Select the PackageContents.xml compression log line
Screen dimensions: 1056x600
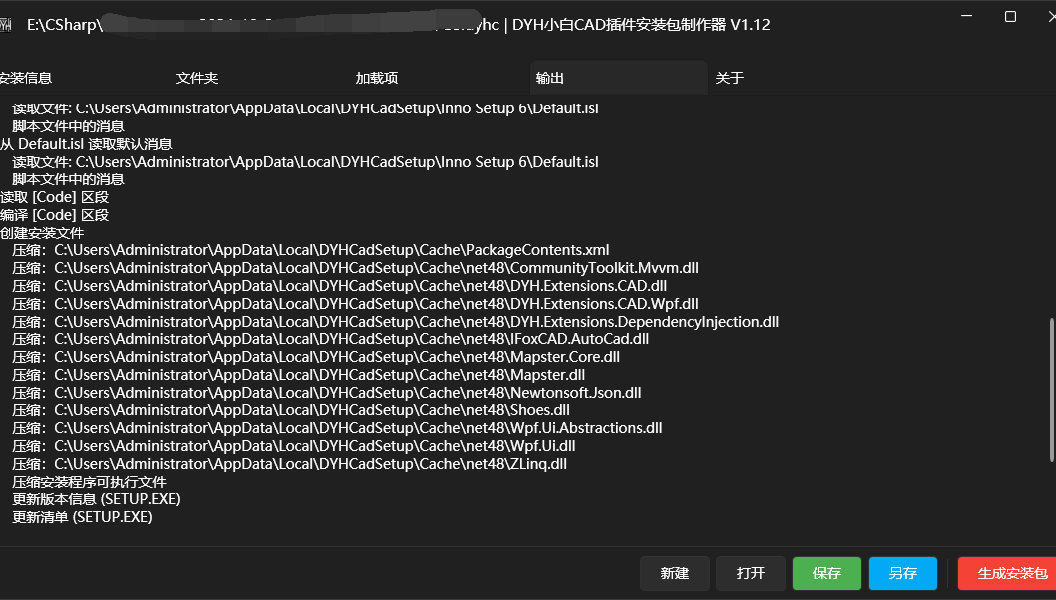click(x=310, y=250)
